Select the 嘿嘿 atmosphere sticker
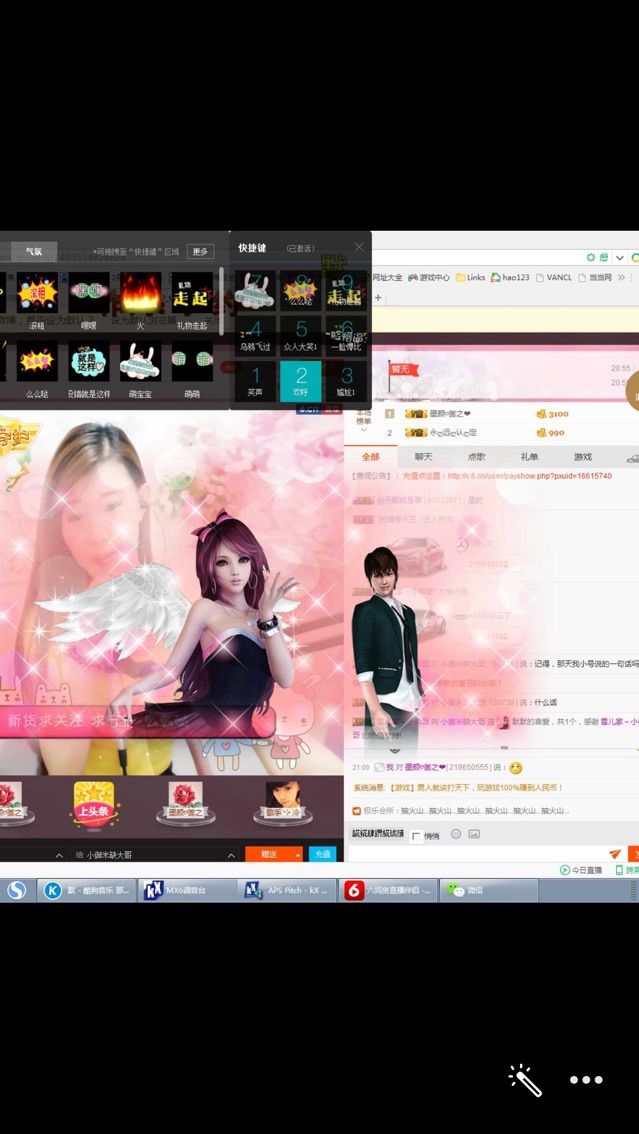Image resolution: width=639 pixels, height=1134 pixels. [x=89, y=293]
